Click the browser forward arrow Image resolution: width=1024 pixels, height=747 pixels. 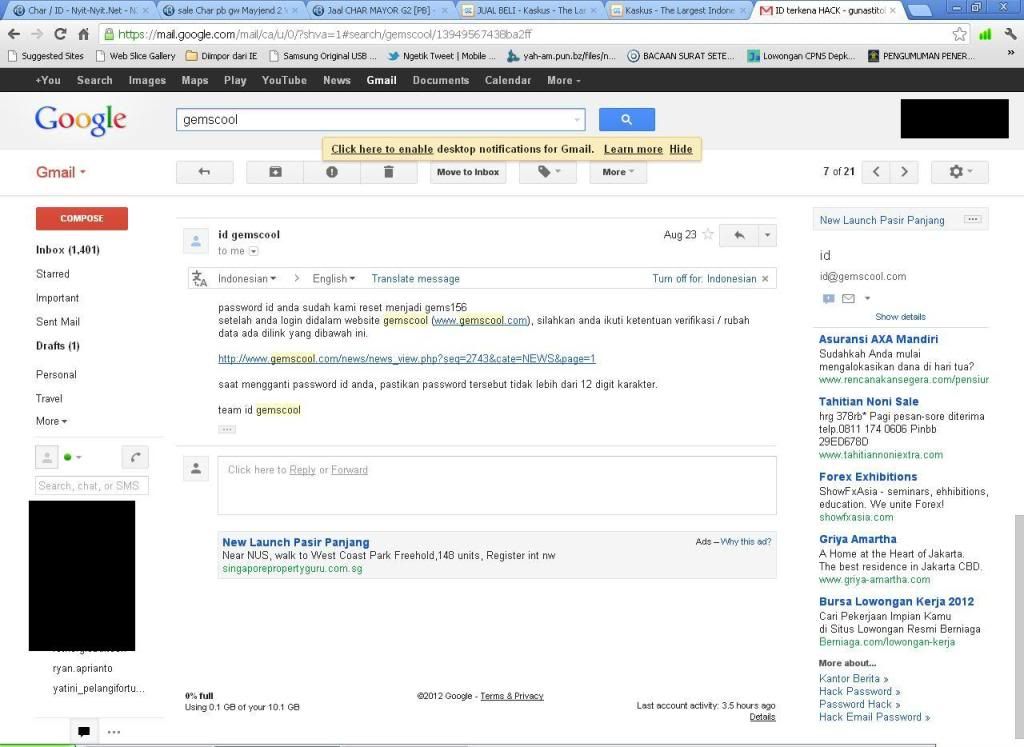click(37, 34)
